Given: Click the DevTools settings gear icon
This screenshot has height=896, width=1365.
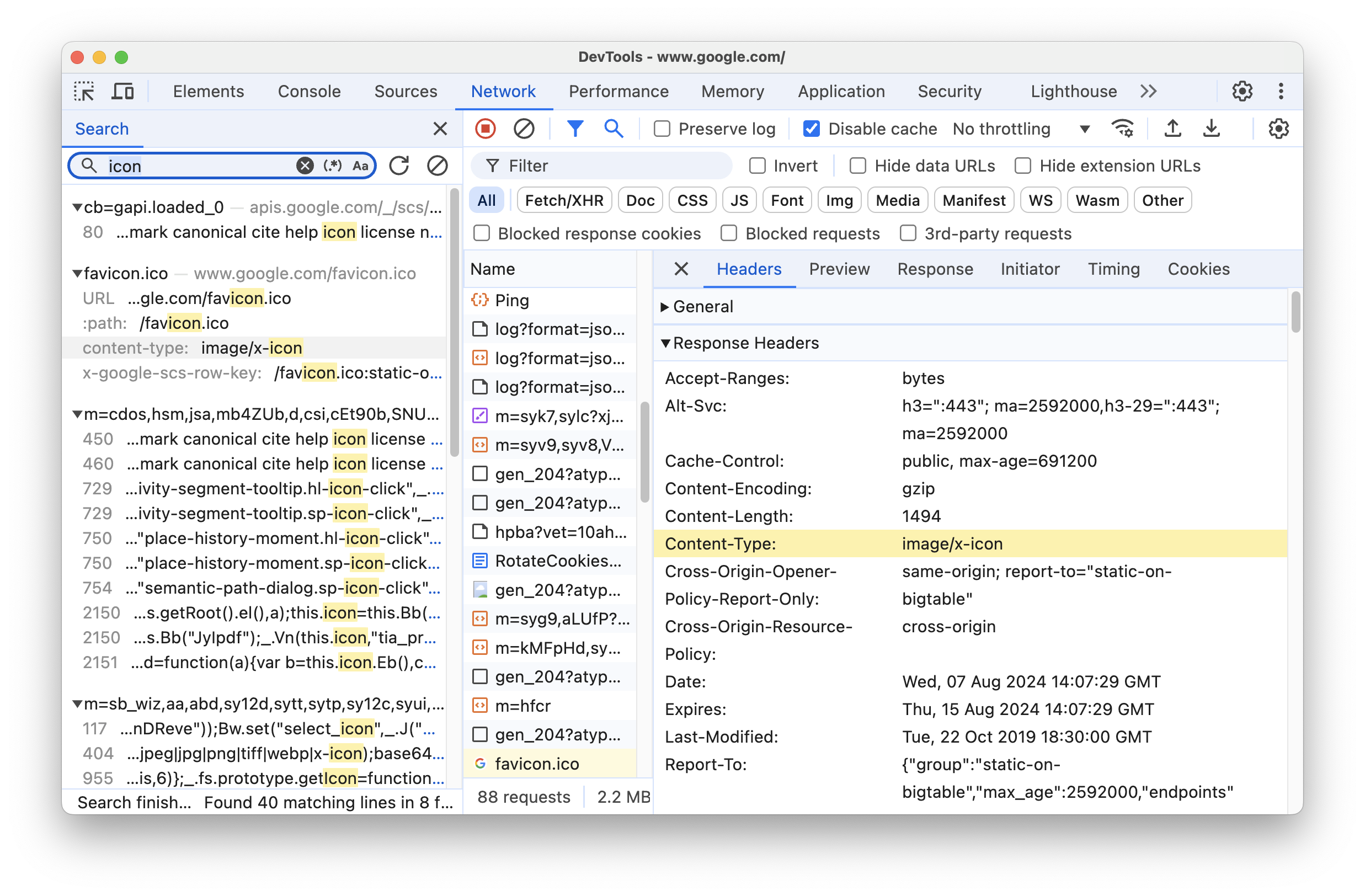Looking at the screenshot, I should click(1242, 91).
